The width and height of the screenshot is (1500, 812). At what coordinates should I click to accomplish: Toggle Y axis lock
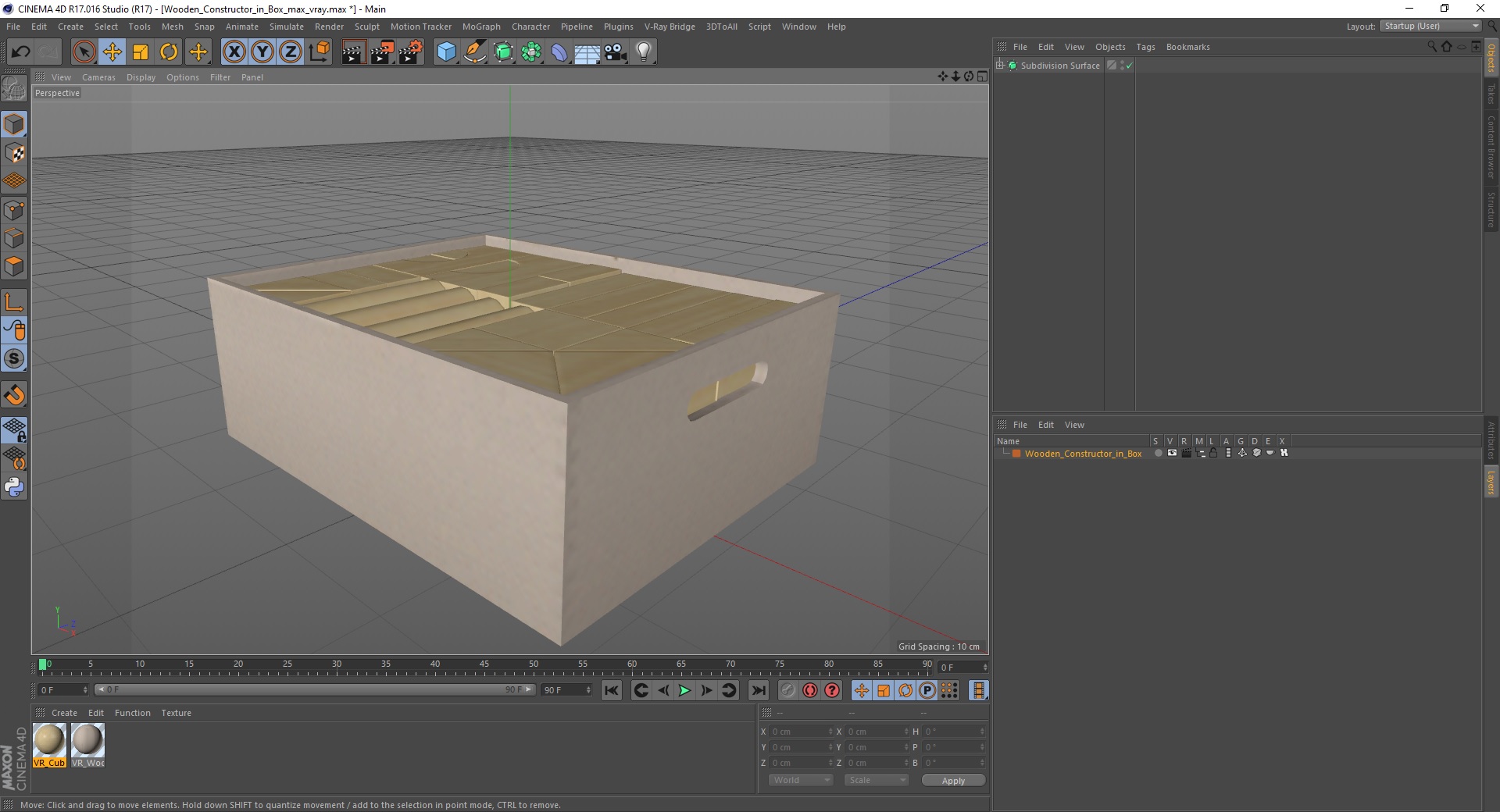tap(262, 52)
